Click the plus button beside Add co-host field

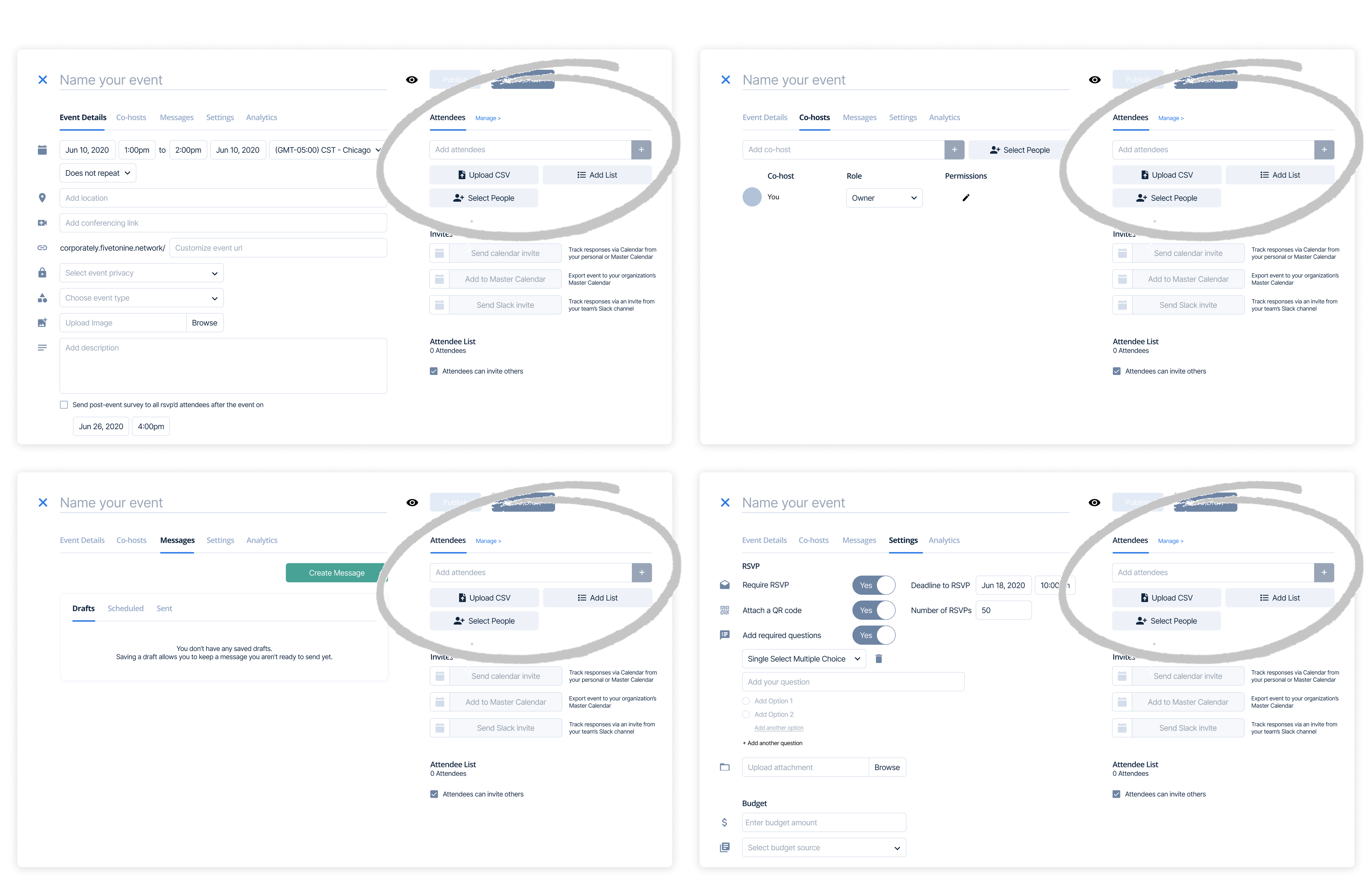click(x=954, y=150)
